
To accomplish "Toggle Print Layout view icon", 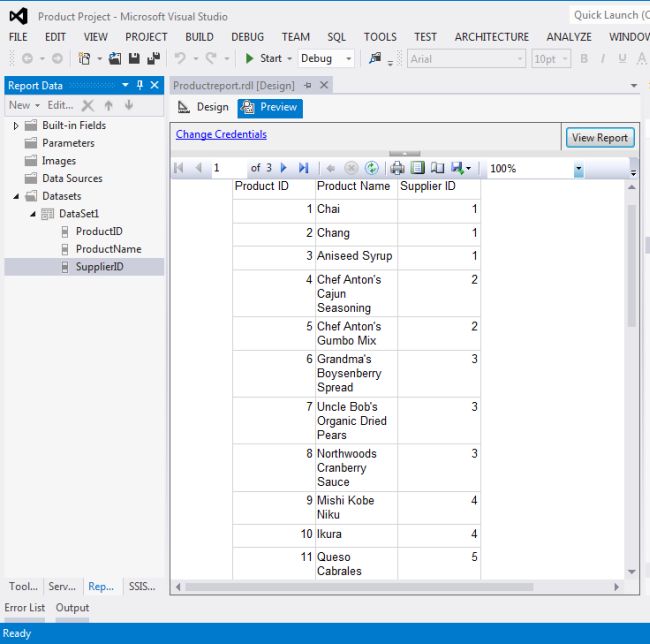I will [417, 168].
